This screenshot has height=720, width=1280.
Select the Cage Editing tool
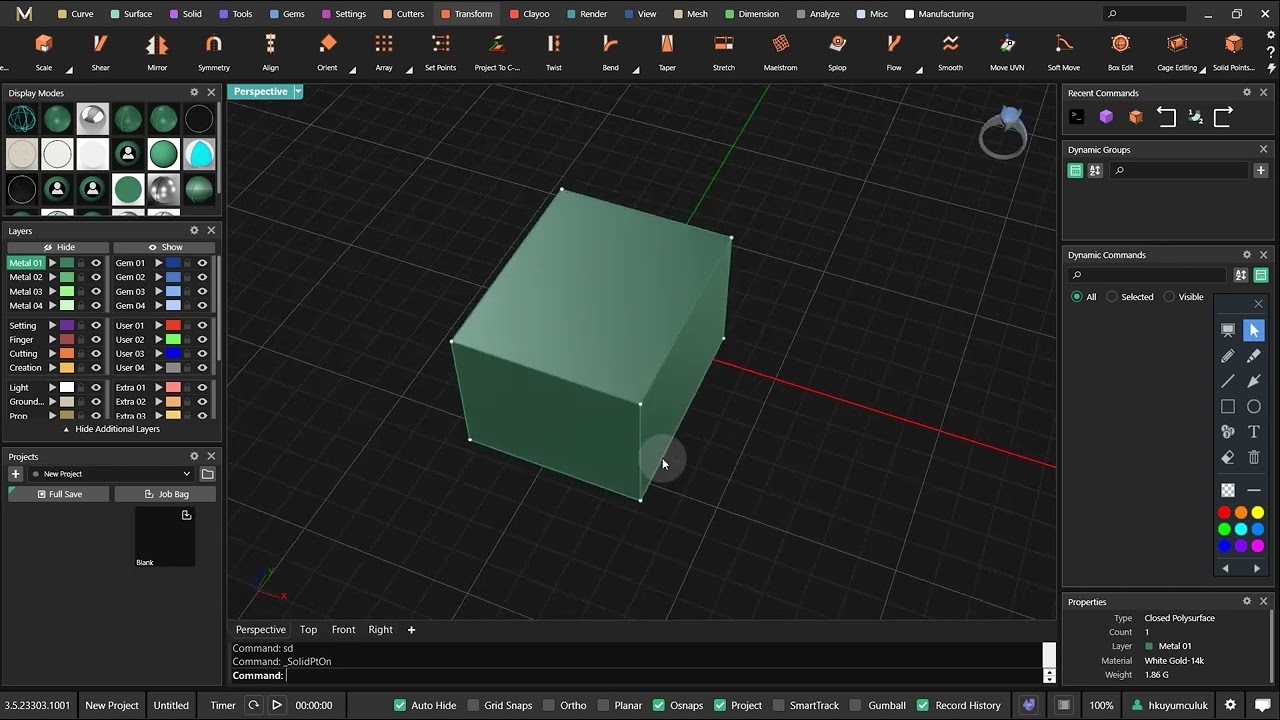click(x=1177, y=51)
